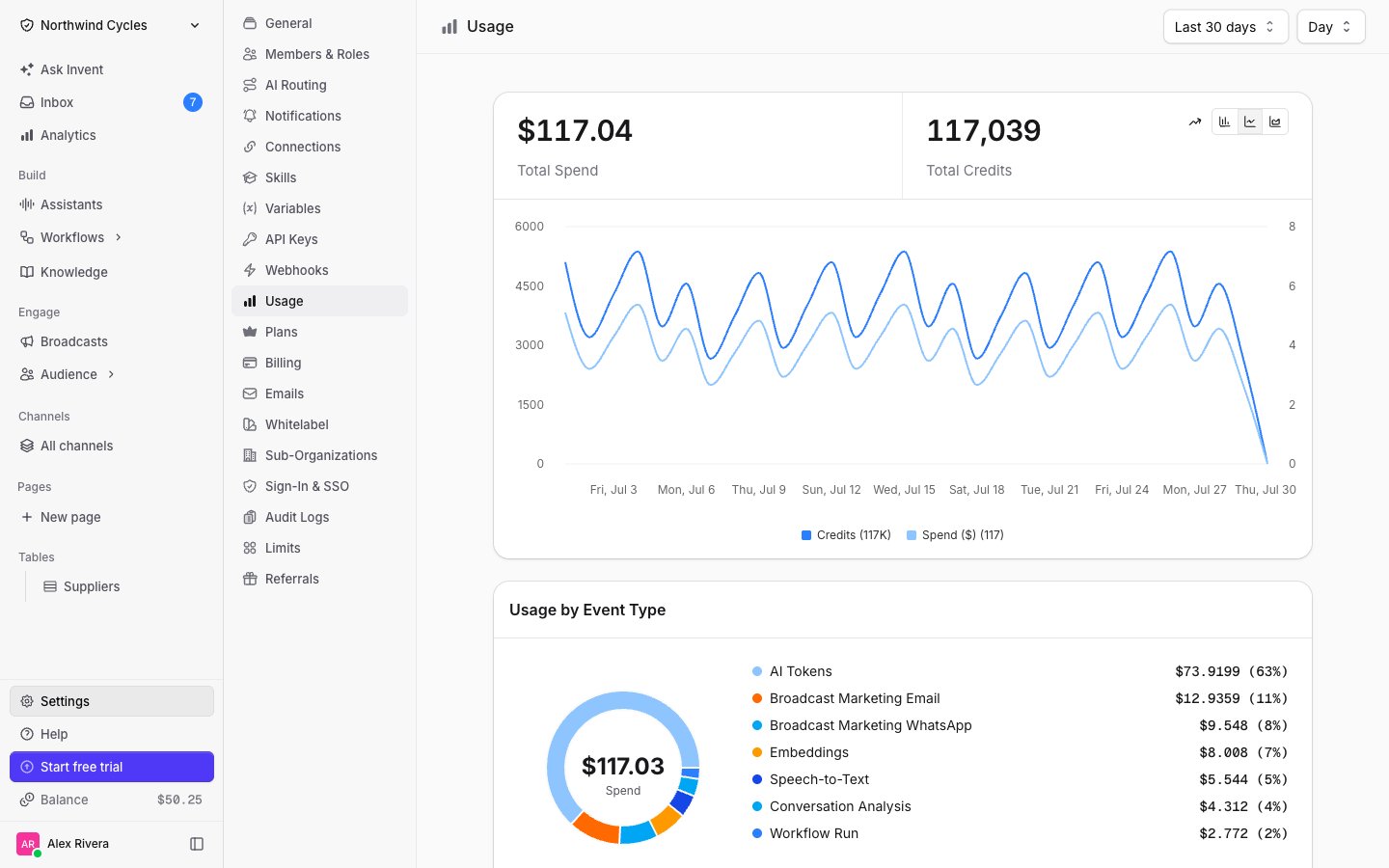Open Billing settings
Screen dimensions: 1389x868
(x=319, y=363)
